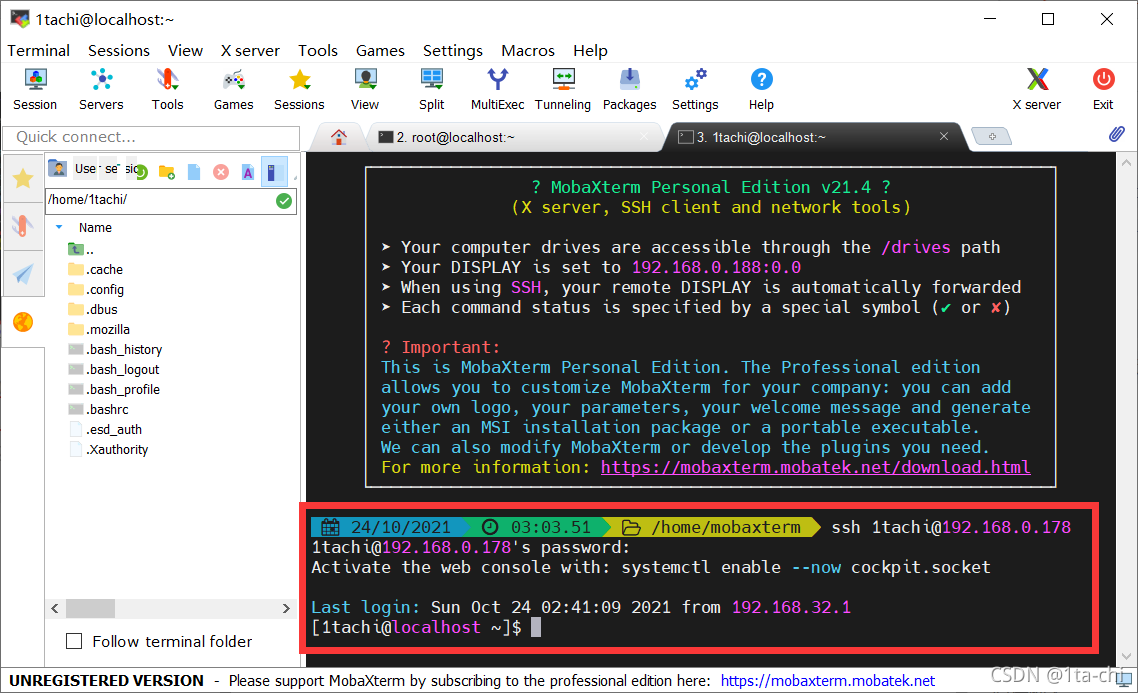This screenshot has height=693, width=1138.
Task: Open the mobaxterm download.html link in terminal
Action: 815,467
